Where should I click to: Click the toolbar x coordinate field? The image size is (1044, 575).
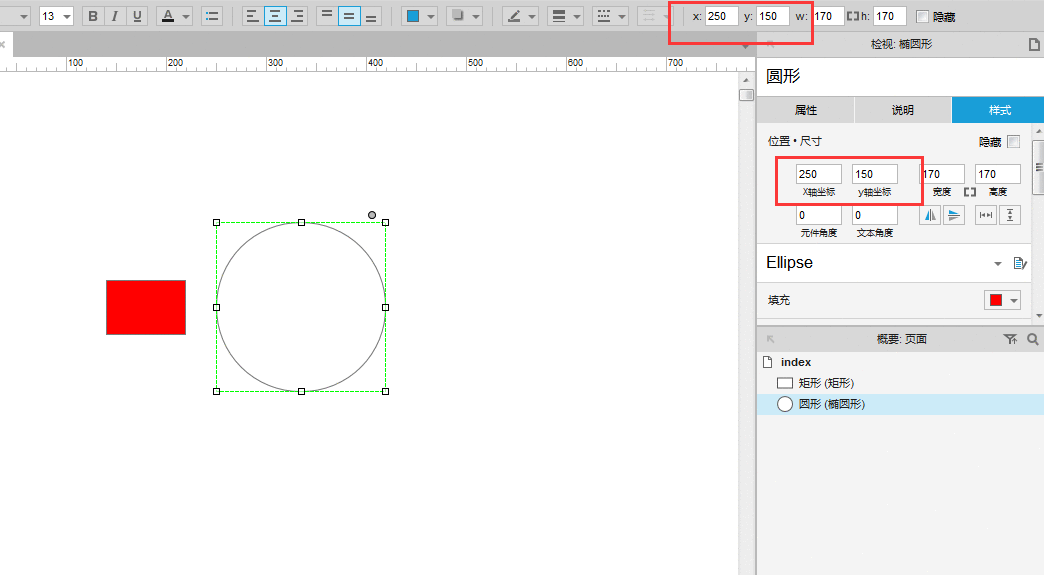pos(721,16)
